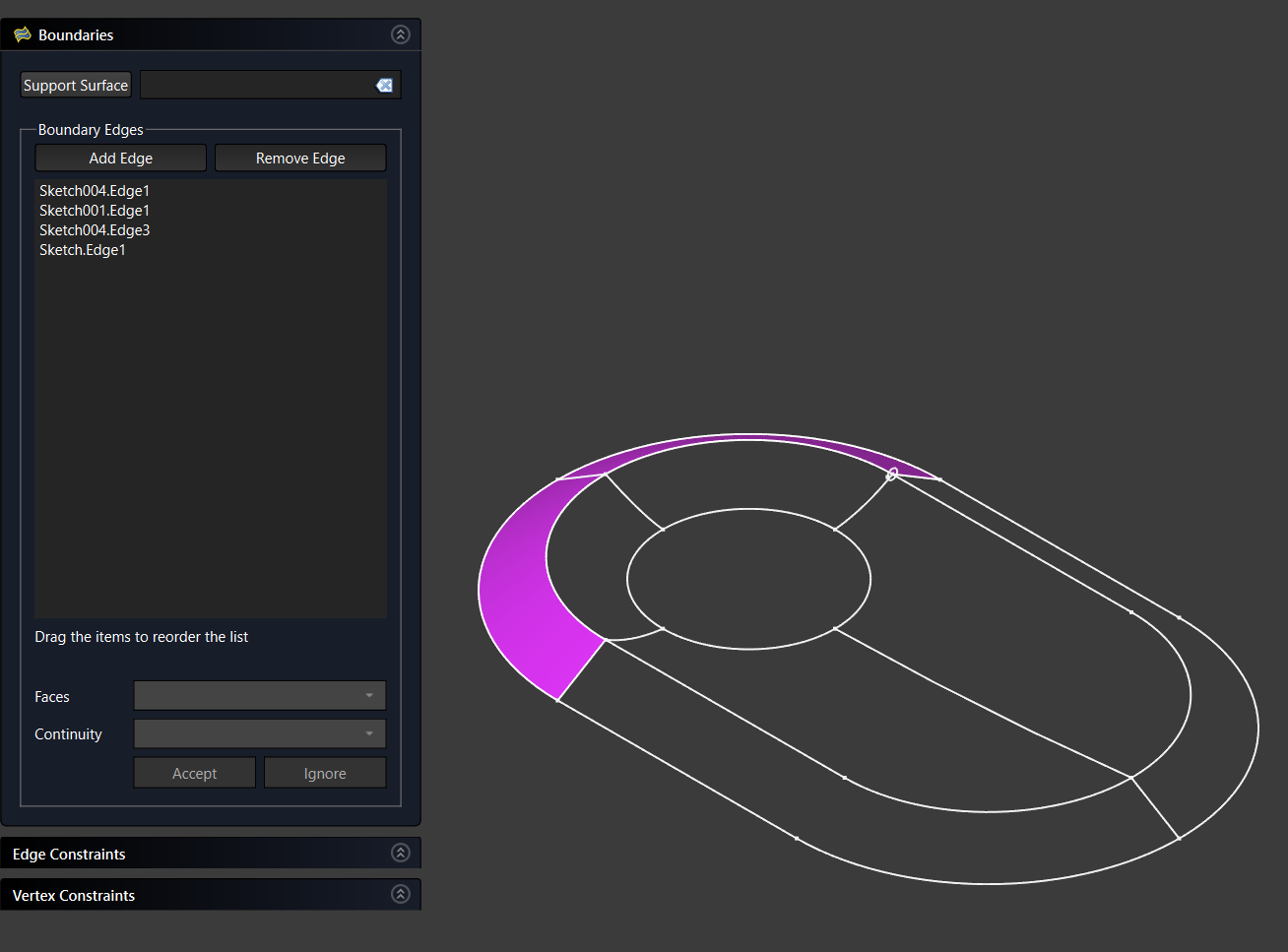Click the Add Edge button
1288x952 pixels.
tap(120, 159)
